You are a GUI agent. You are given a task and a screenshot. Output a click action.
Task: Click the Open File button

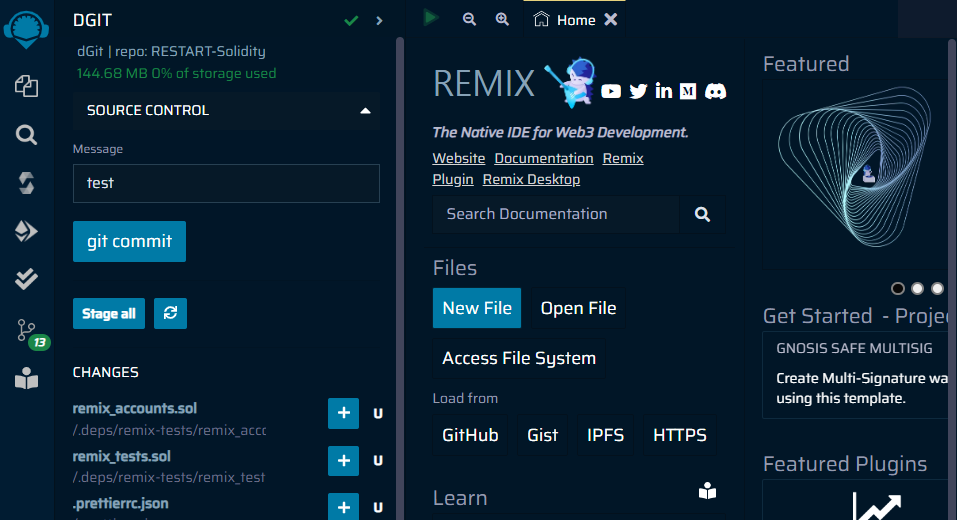click(x=579, y=308)
